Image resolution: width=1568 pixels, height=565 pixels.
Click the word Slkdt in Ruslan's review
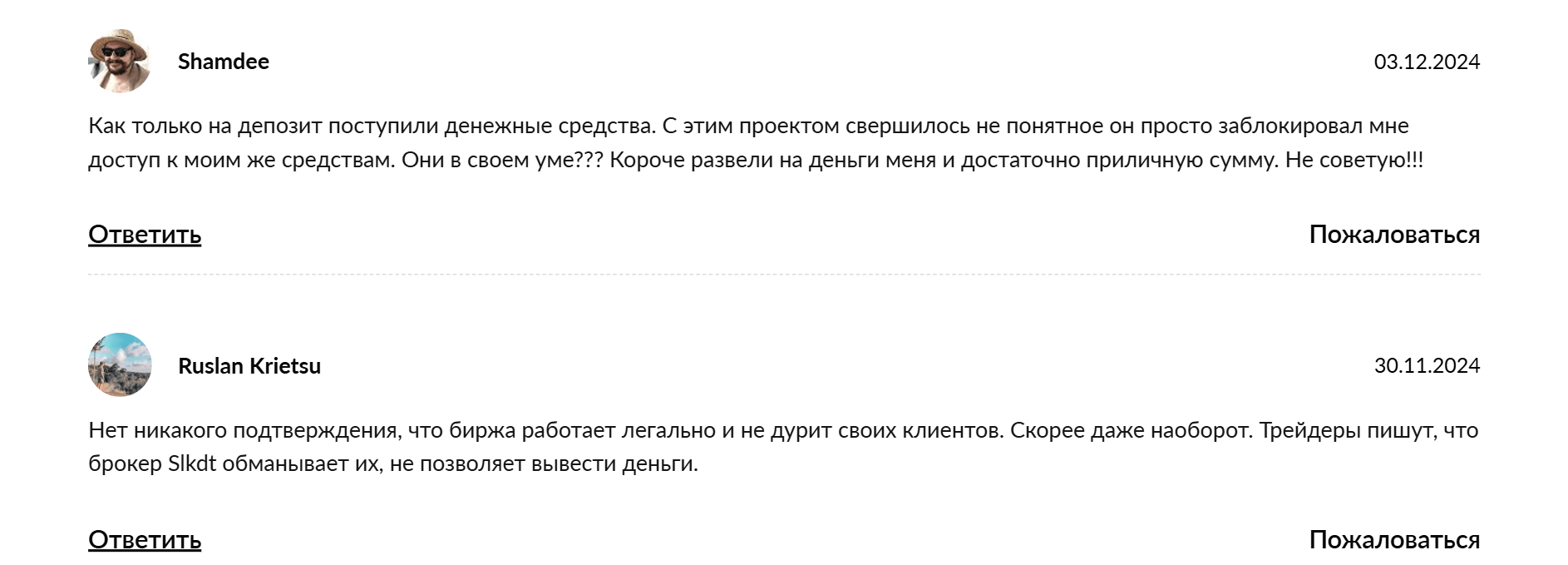192,463
